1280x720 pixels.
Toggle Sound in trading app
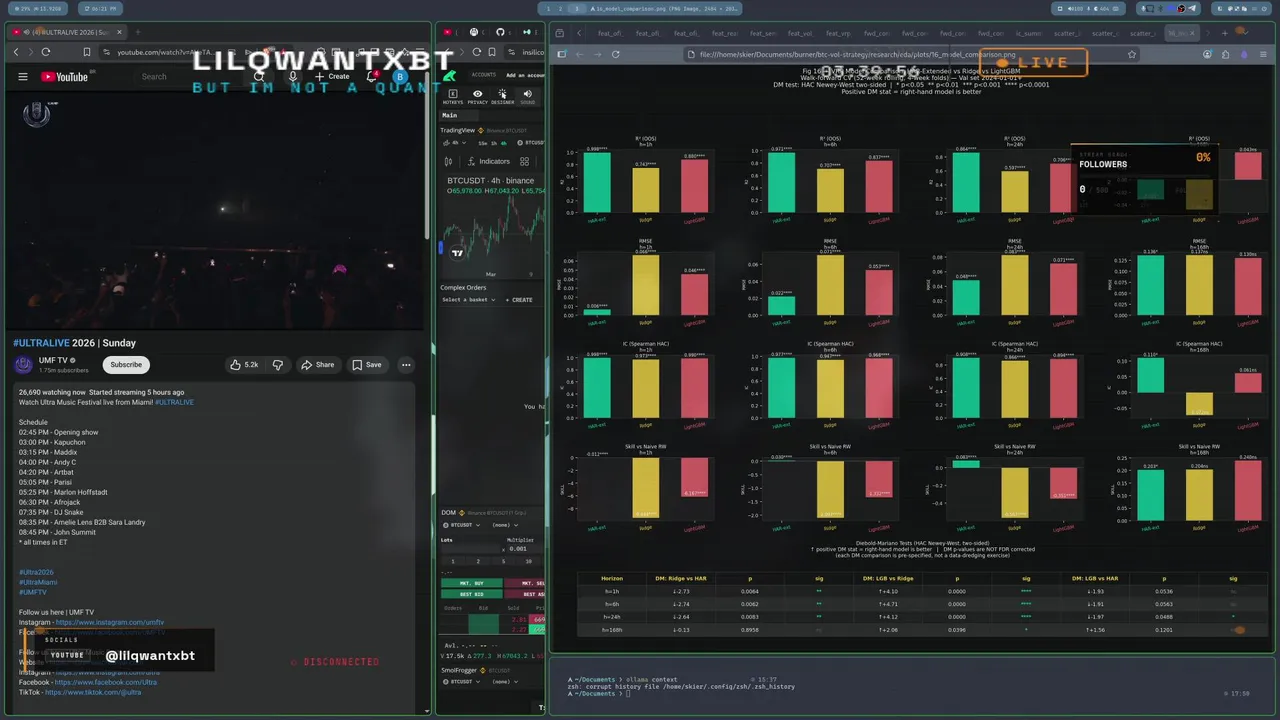(x=527, y=97)
